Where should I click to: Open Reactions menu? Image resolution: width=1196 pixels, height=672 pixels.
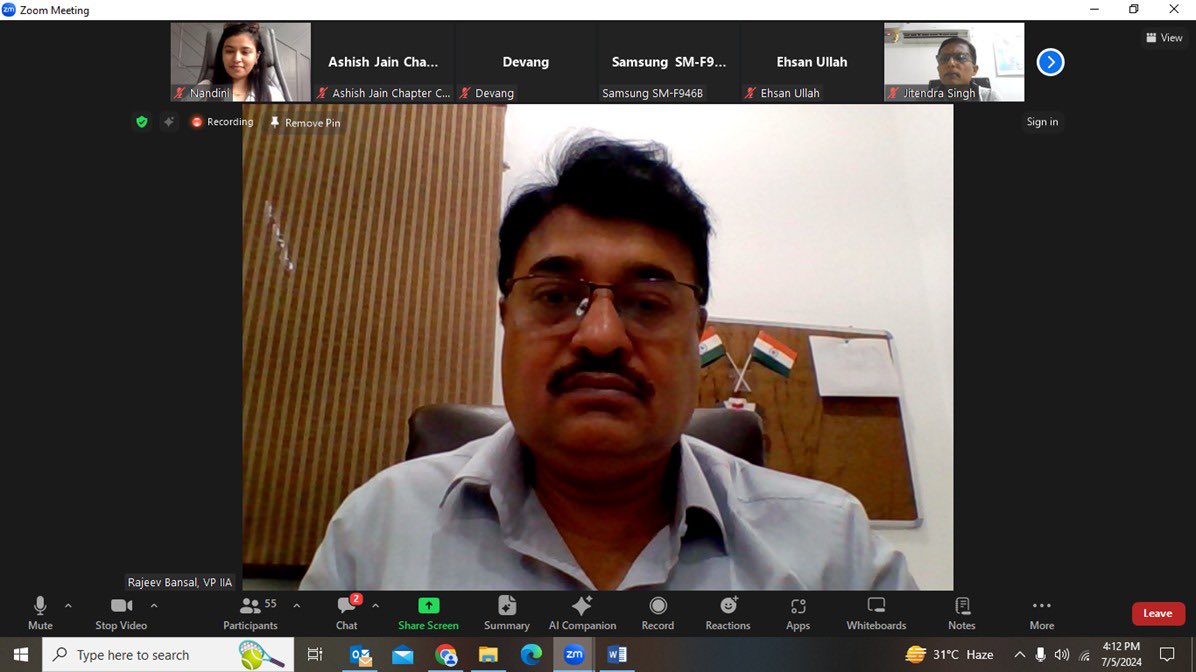point(728,613)
